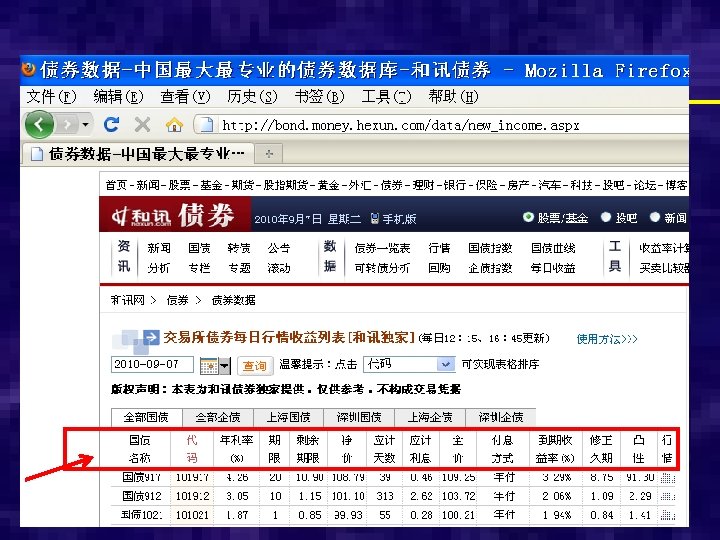
Task: Click the URL address bar field
Action: (441, 125)
